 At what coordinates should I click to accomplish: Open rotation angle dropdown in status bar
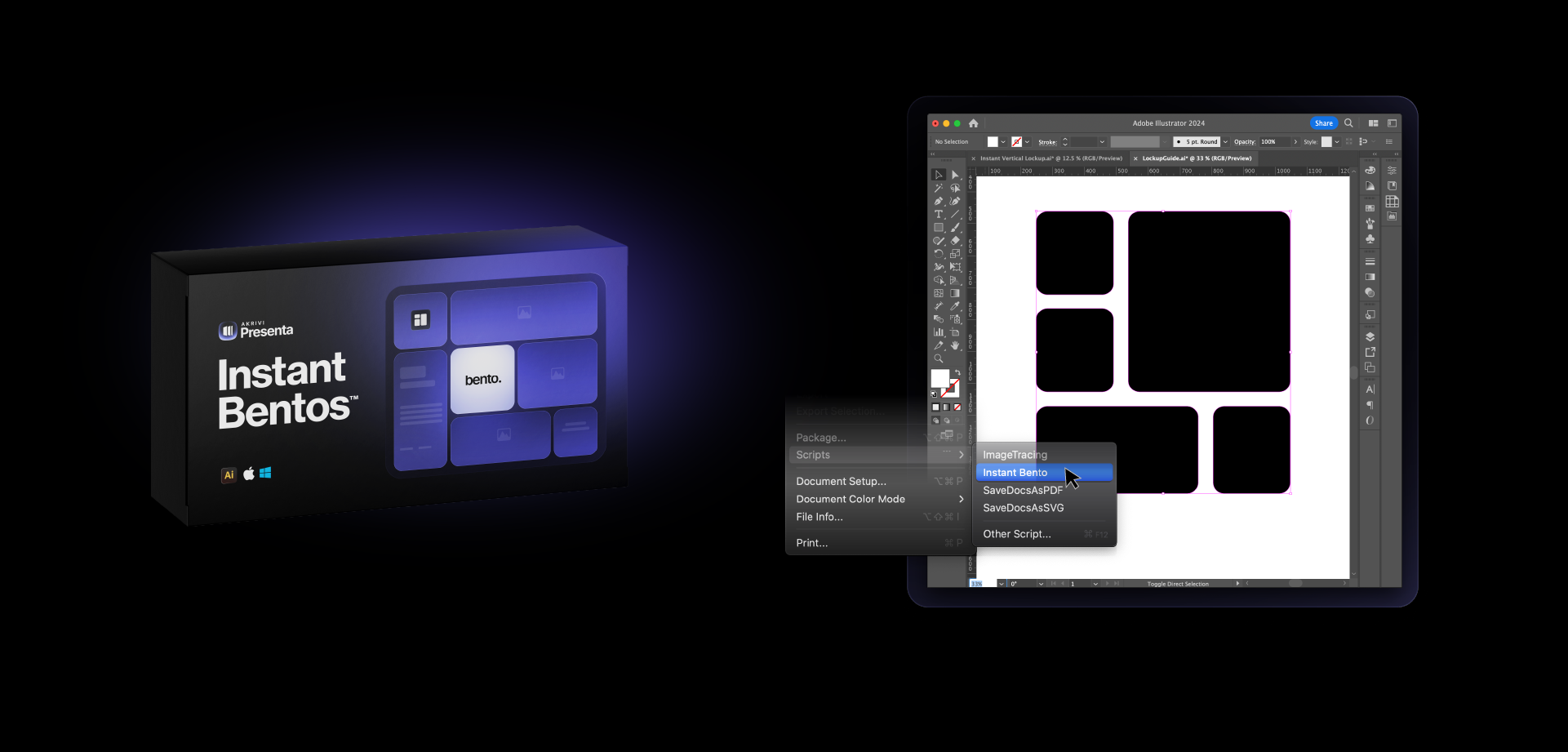point(1041,584)
